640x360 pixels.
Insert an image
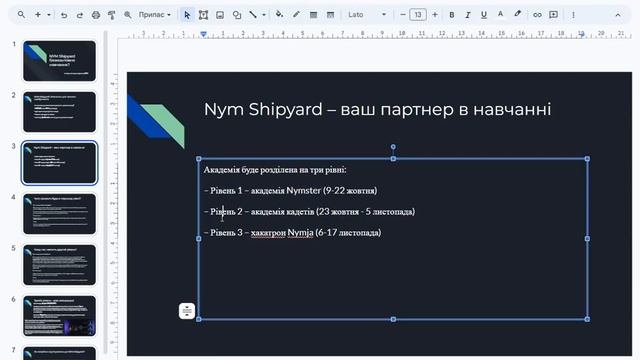point(220,15)
